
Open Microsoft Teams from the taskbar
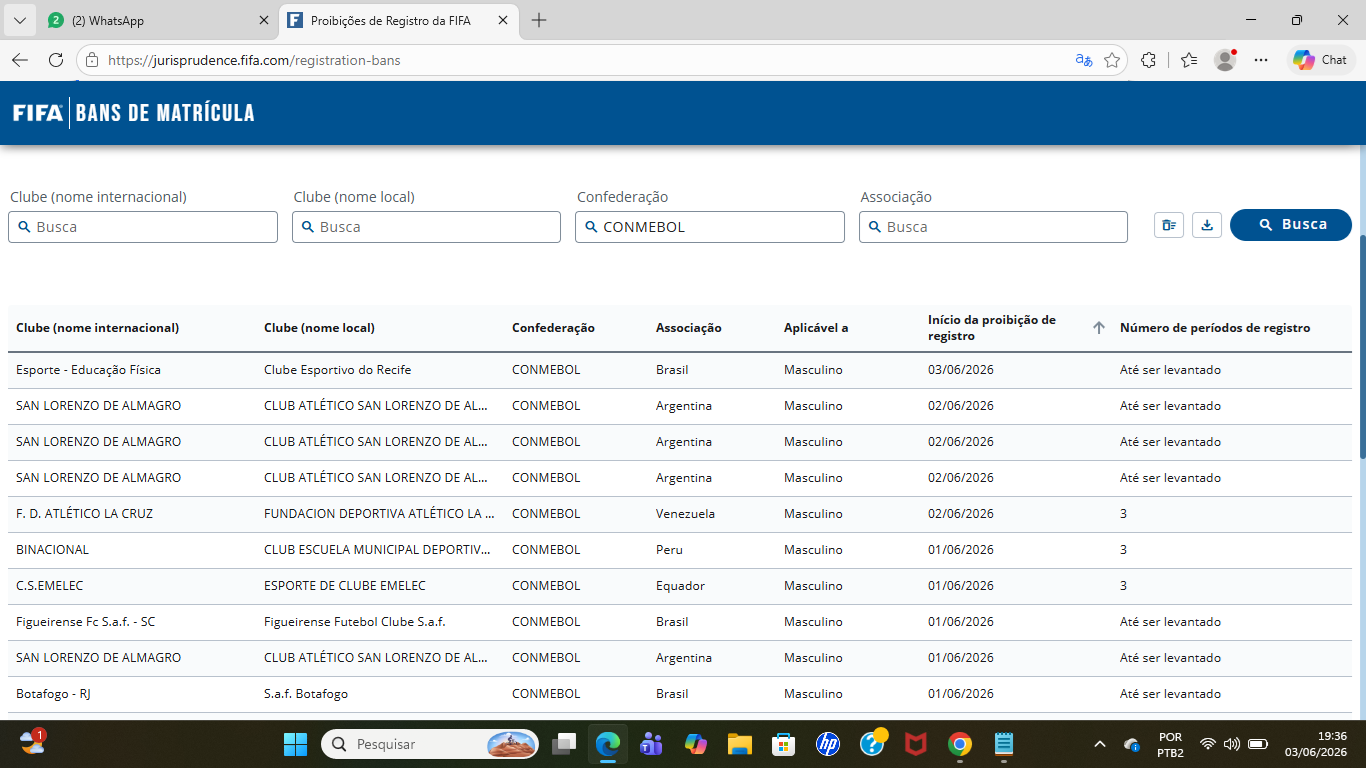point(652,744)
